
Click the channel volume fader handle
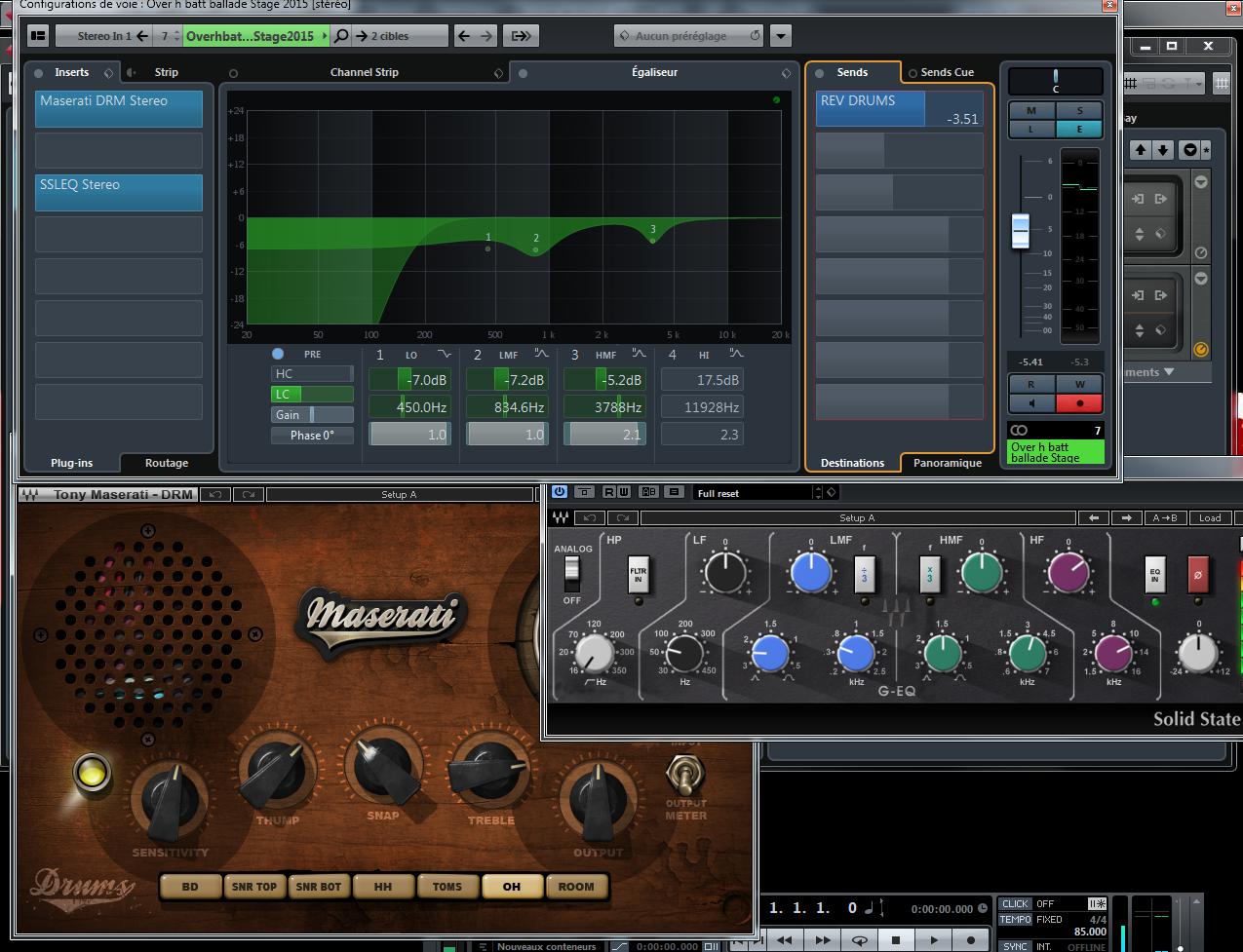[1020, 230]
